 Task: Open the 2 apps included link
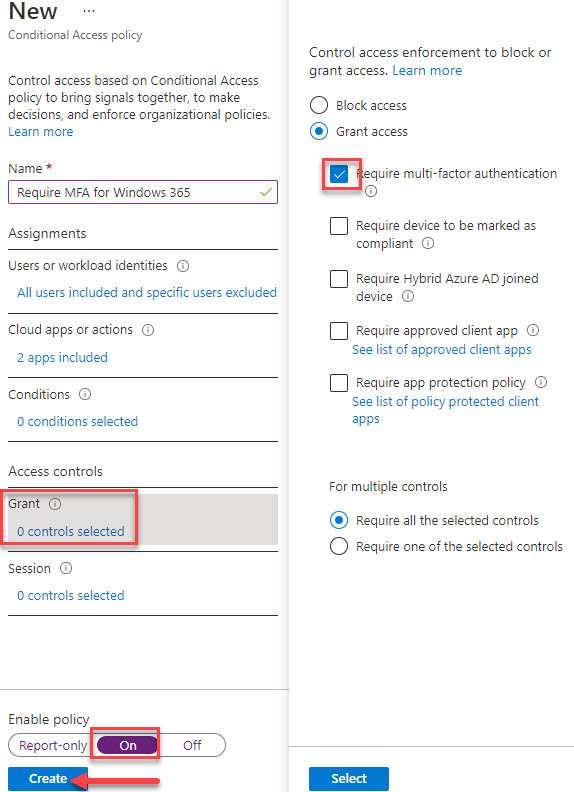point(62,358)
